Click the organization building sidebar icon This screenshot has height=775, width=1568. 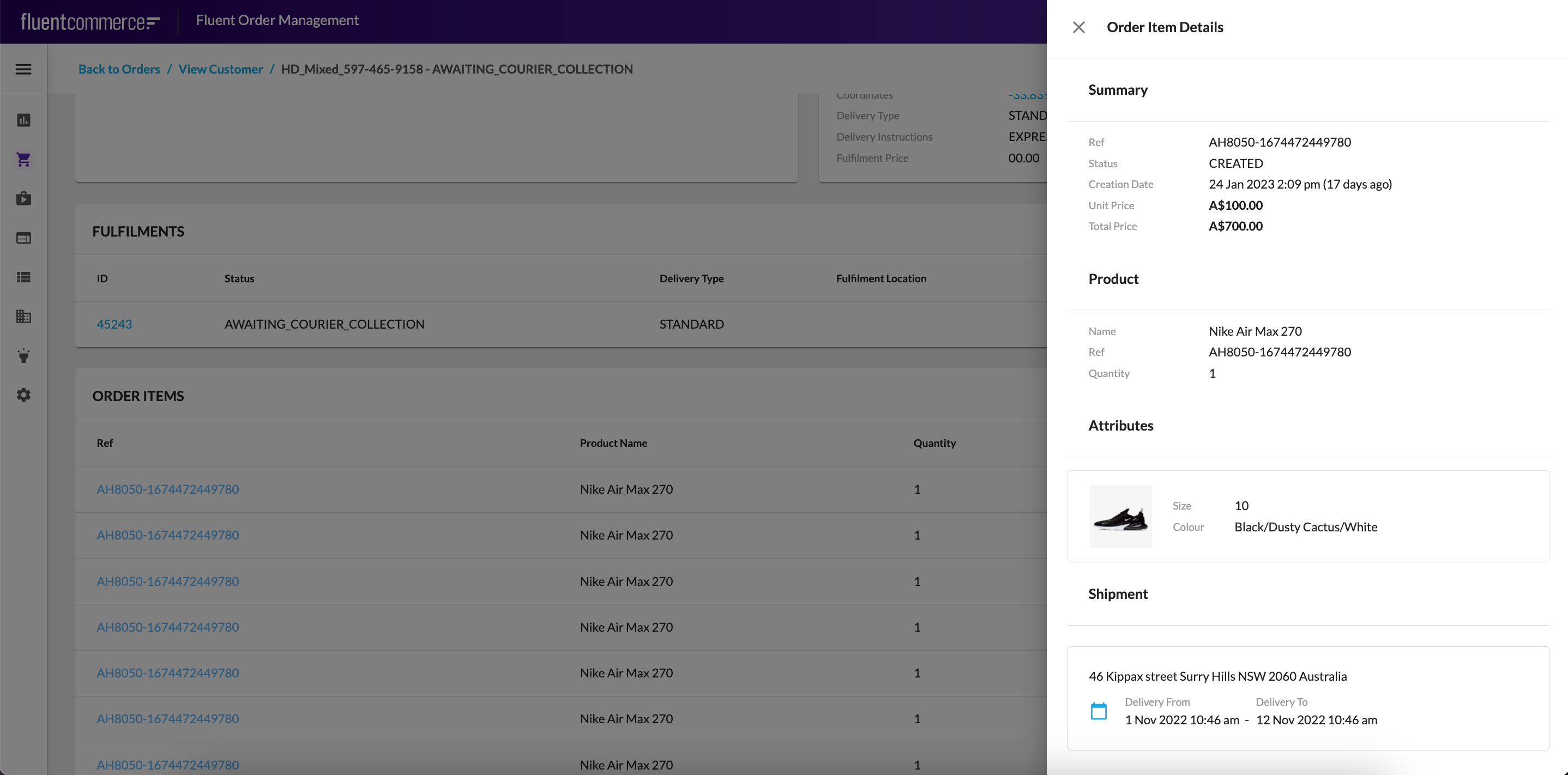click(x=23, y=316)
